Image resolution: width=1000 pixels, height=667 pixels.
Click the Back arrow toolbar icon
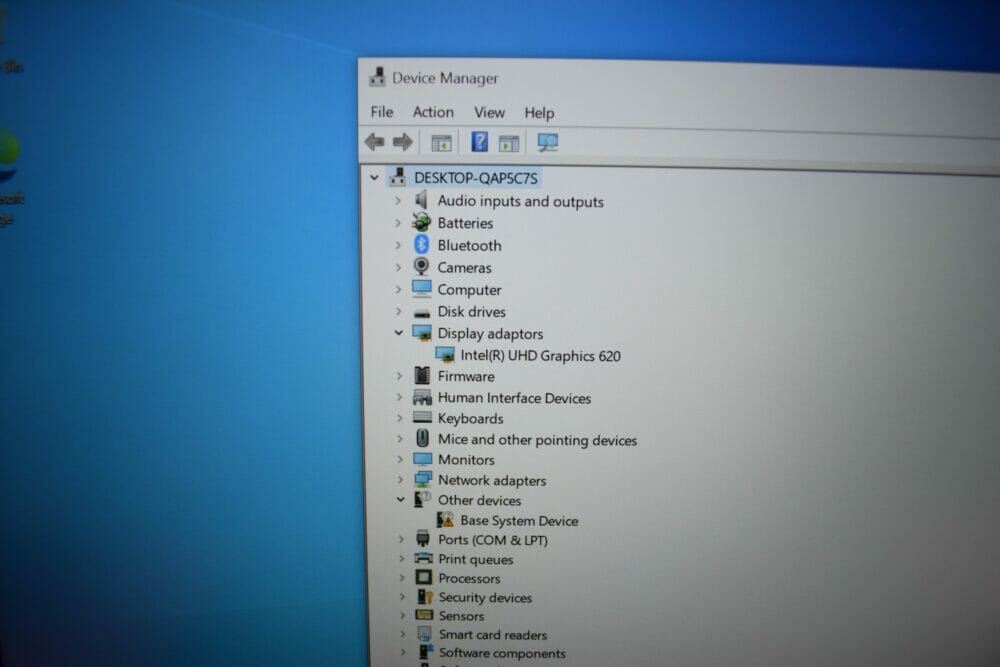click(374, 142)
